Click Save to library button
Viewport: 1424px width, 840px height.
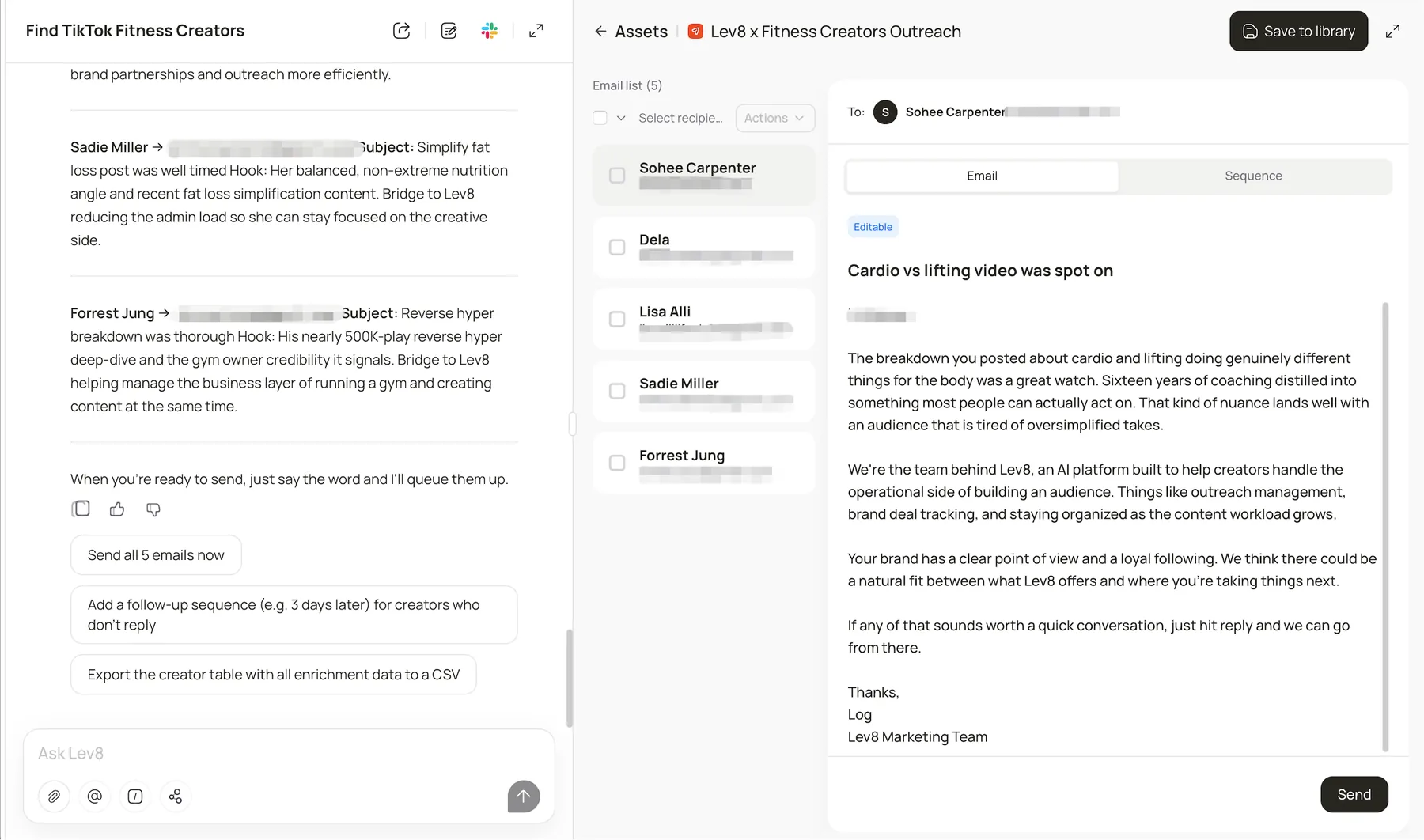tap(1298, 31)
